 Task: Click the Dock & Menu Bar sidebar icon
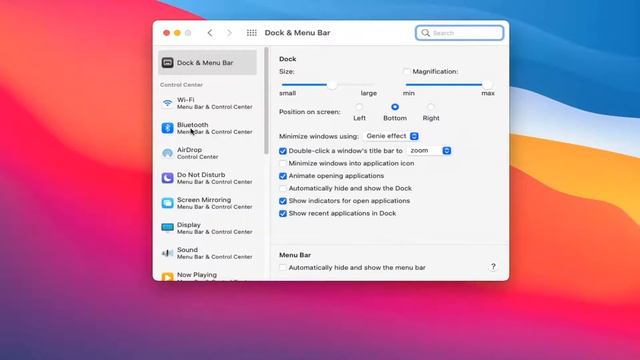pyautogui.click(x=167, y=62)
